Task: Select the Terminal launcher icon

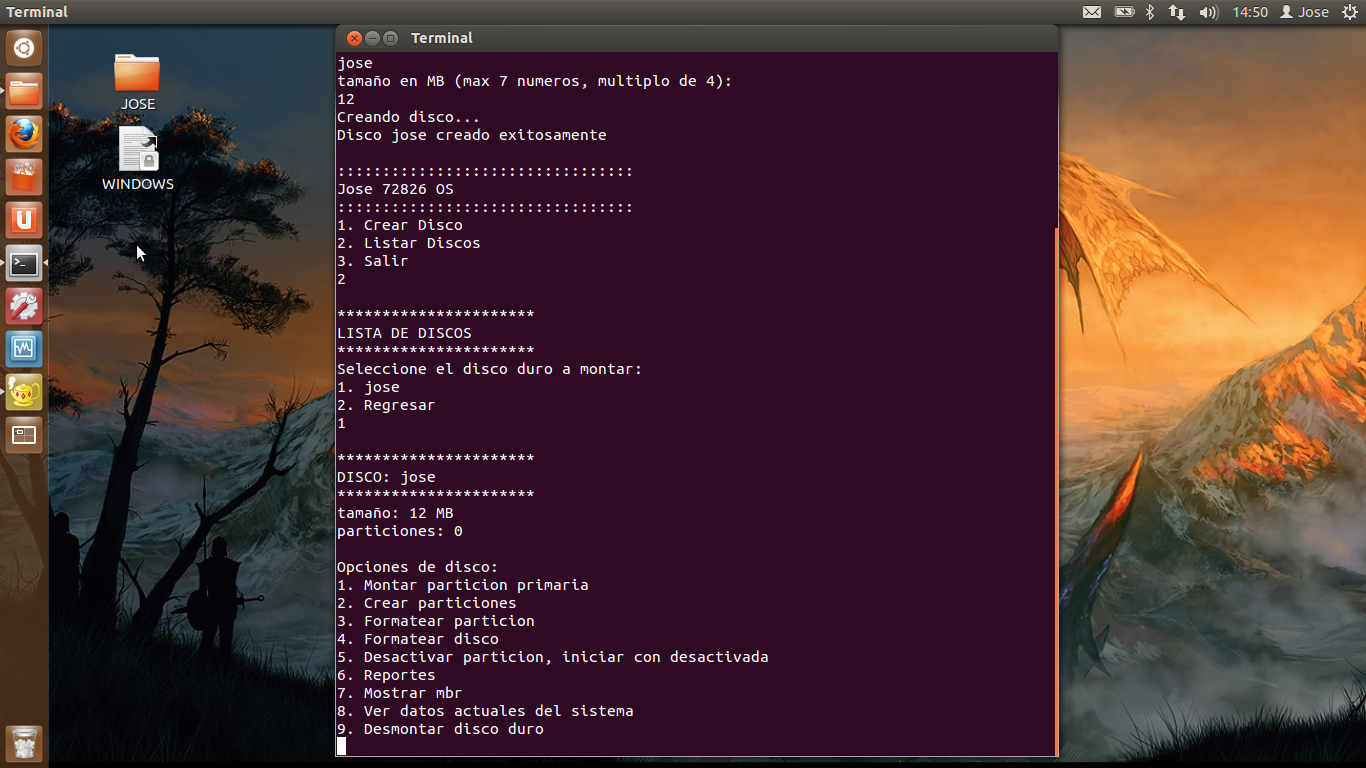Action: [24, 264]
